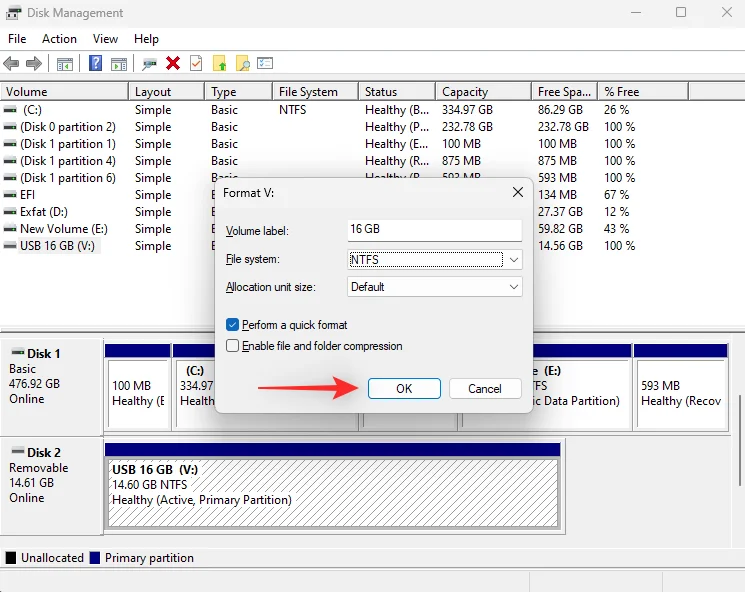Expand Allocation unit size dropdown
Image resolution: width=745 pixels, height=592 pixels.
(x=435, y=287)
